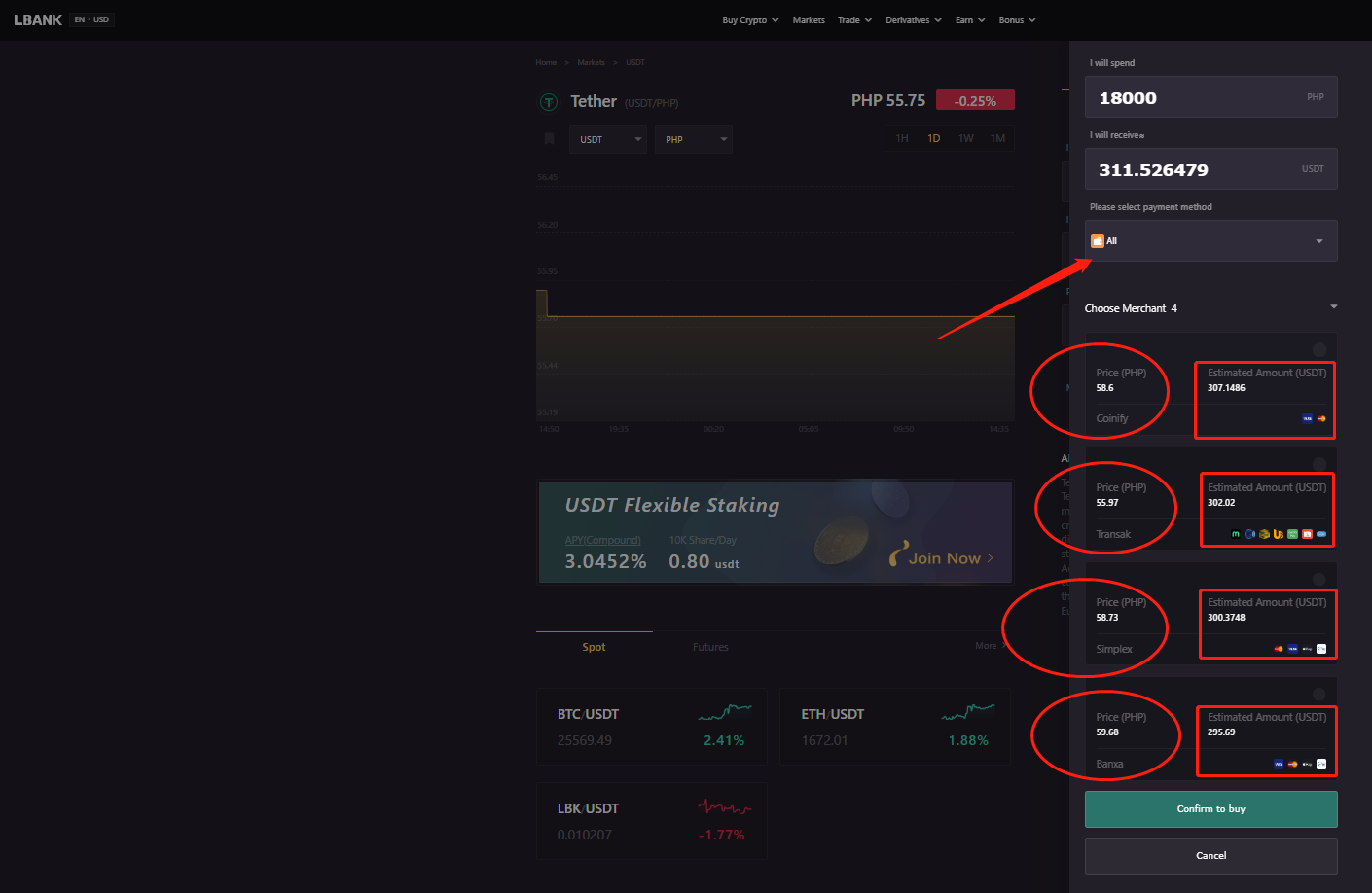Click the I will spend amount field
1372x893 pixels.
1211,97
